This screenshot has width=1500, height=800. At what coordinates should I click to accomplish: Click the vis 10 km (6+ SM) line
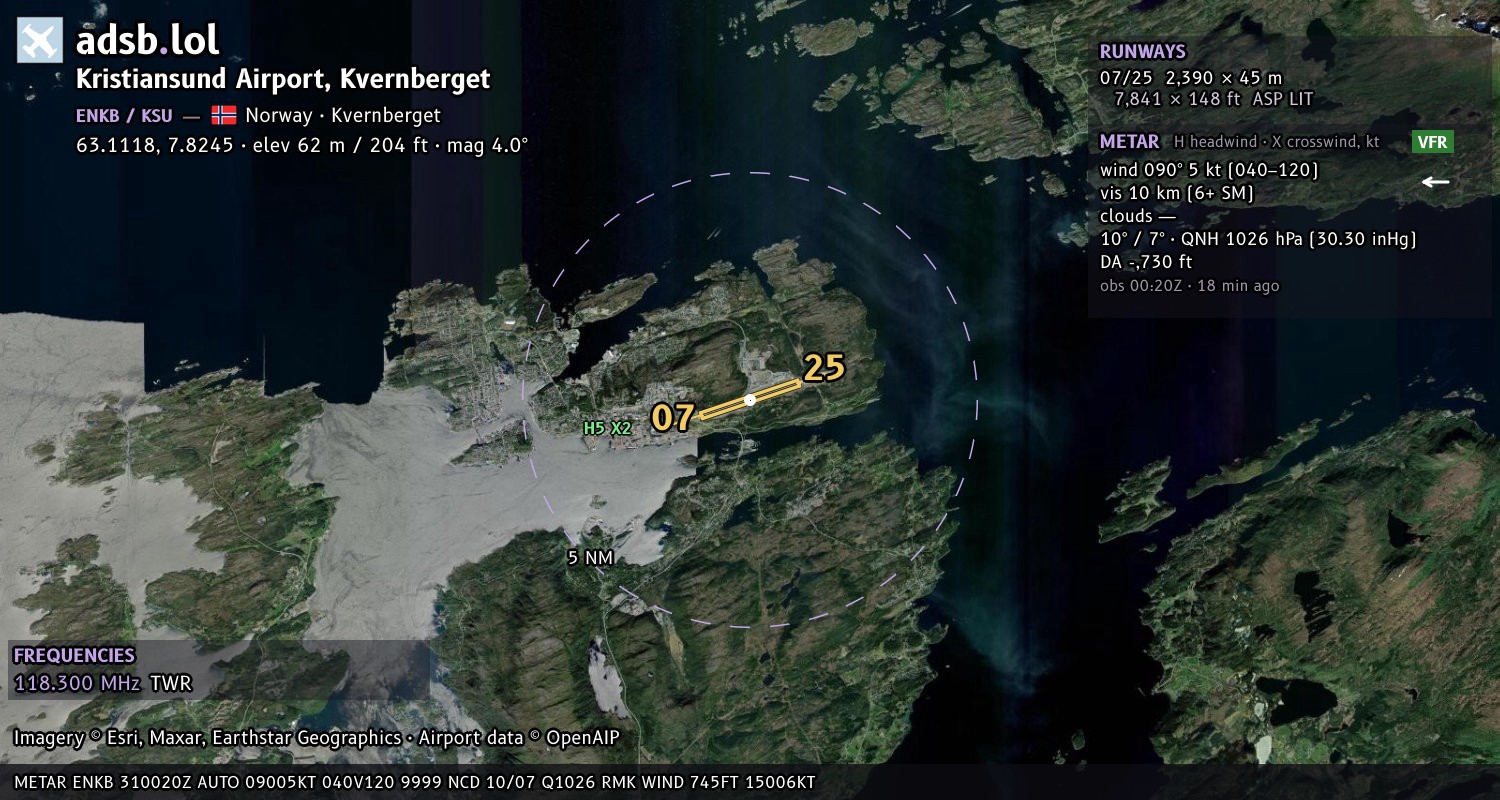click(1177, 193)
